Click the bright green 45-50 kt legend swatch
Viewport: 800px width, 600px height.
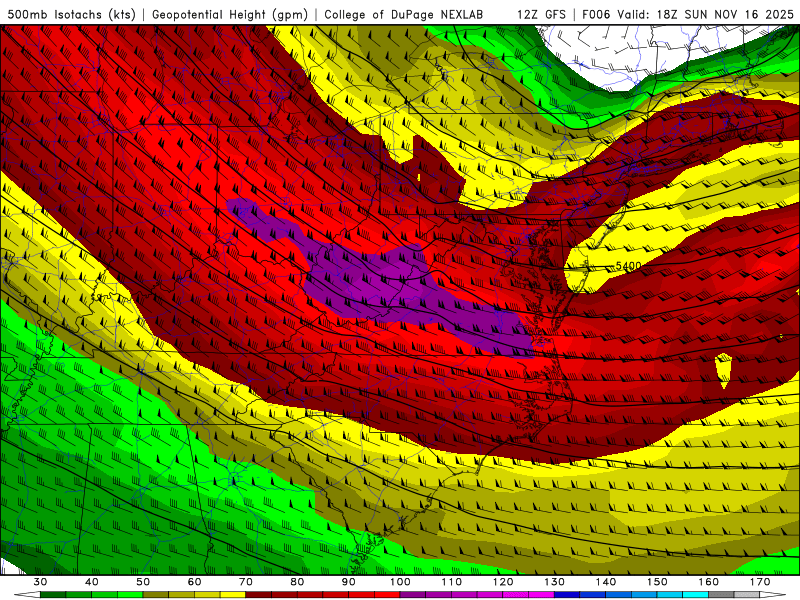[130, 594]
